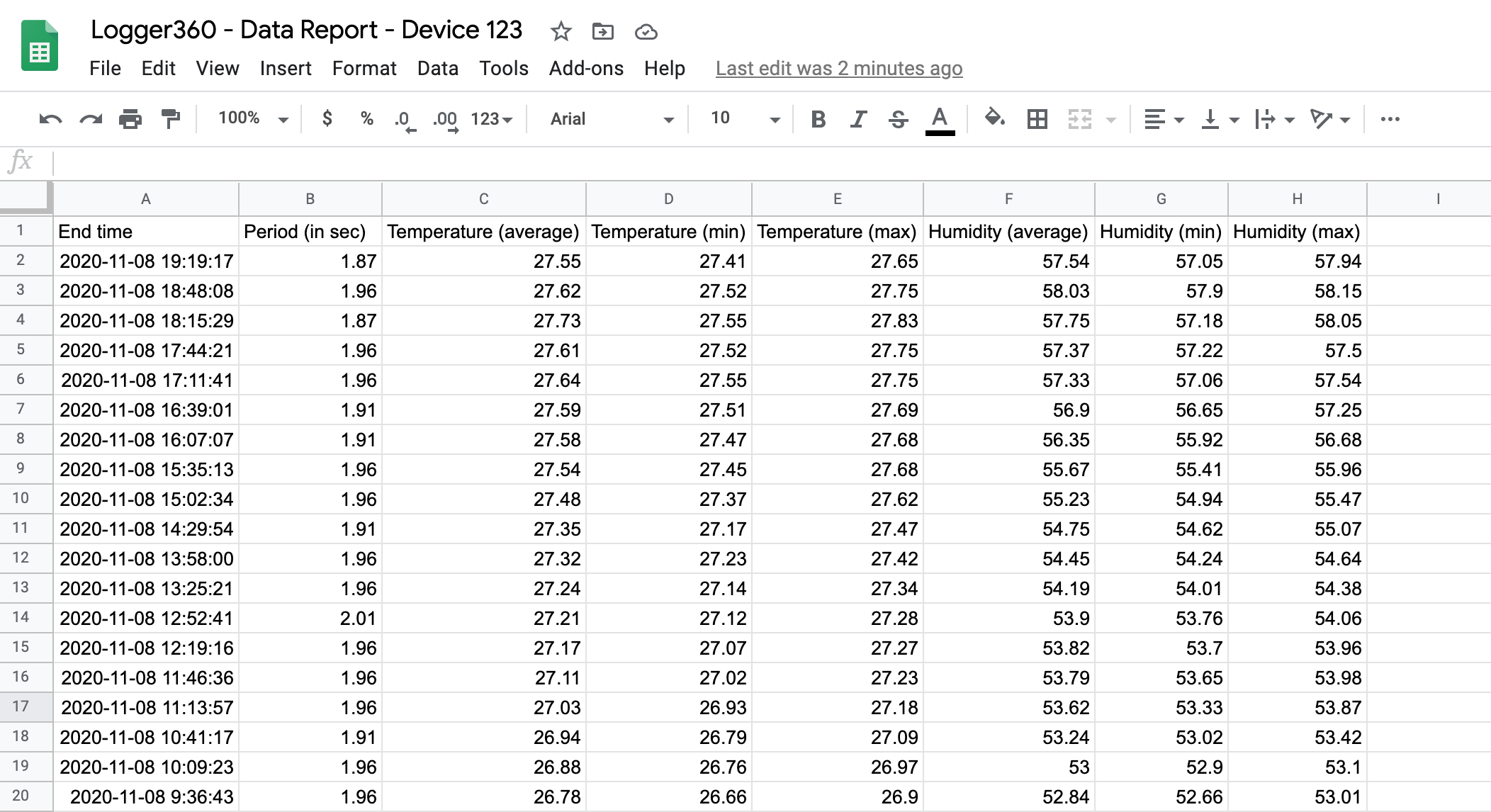
Task: Open the Borders tool
Action: [x=1037, y=119]
